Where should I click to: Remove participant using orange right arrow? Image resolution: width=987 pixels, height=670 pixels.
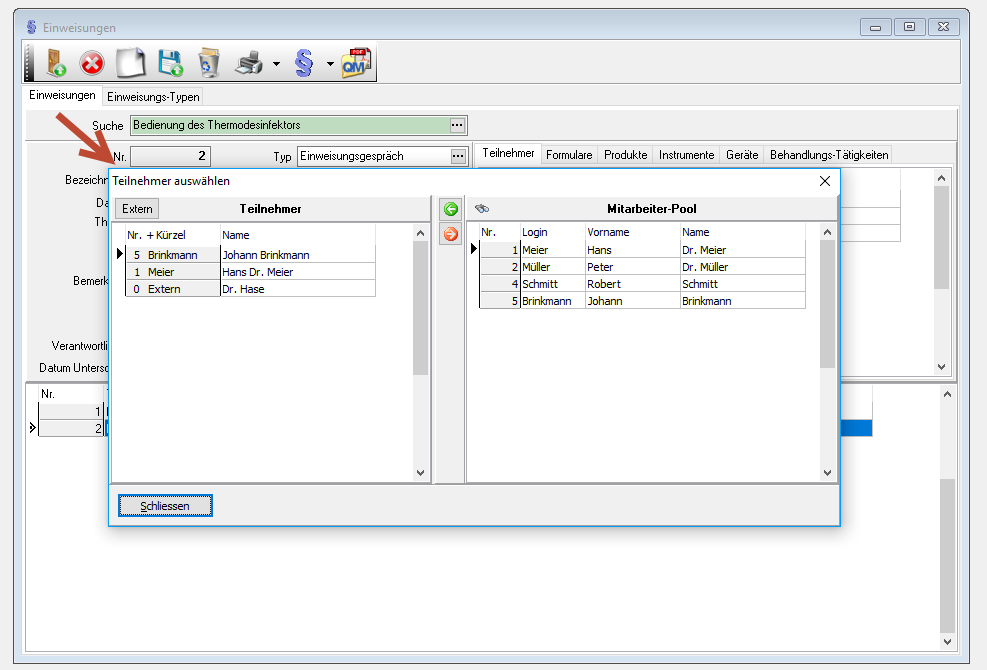(450, 234)
